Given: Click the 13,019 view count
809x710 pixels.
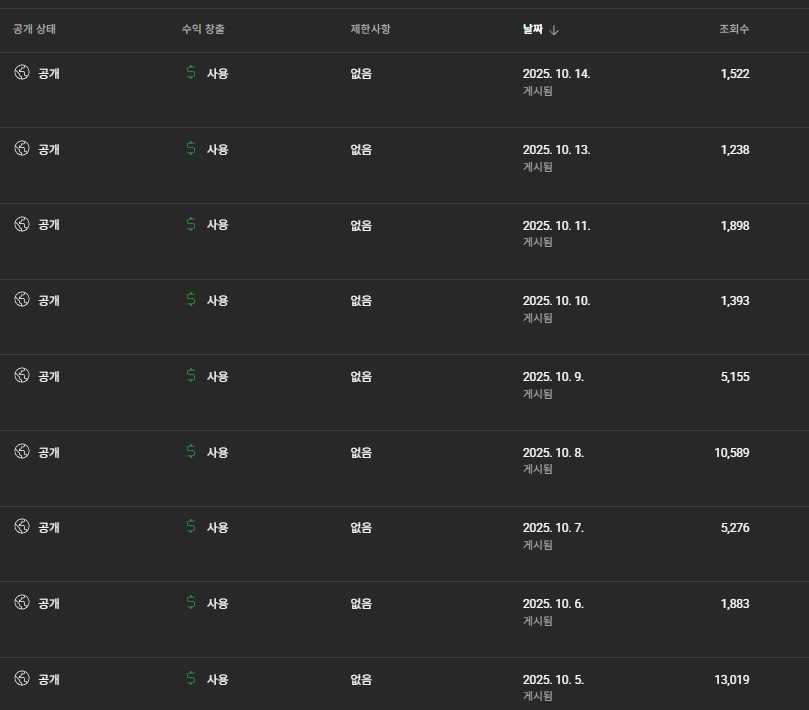Looking at the screenshot, I should [731, 680].
